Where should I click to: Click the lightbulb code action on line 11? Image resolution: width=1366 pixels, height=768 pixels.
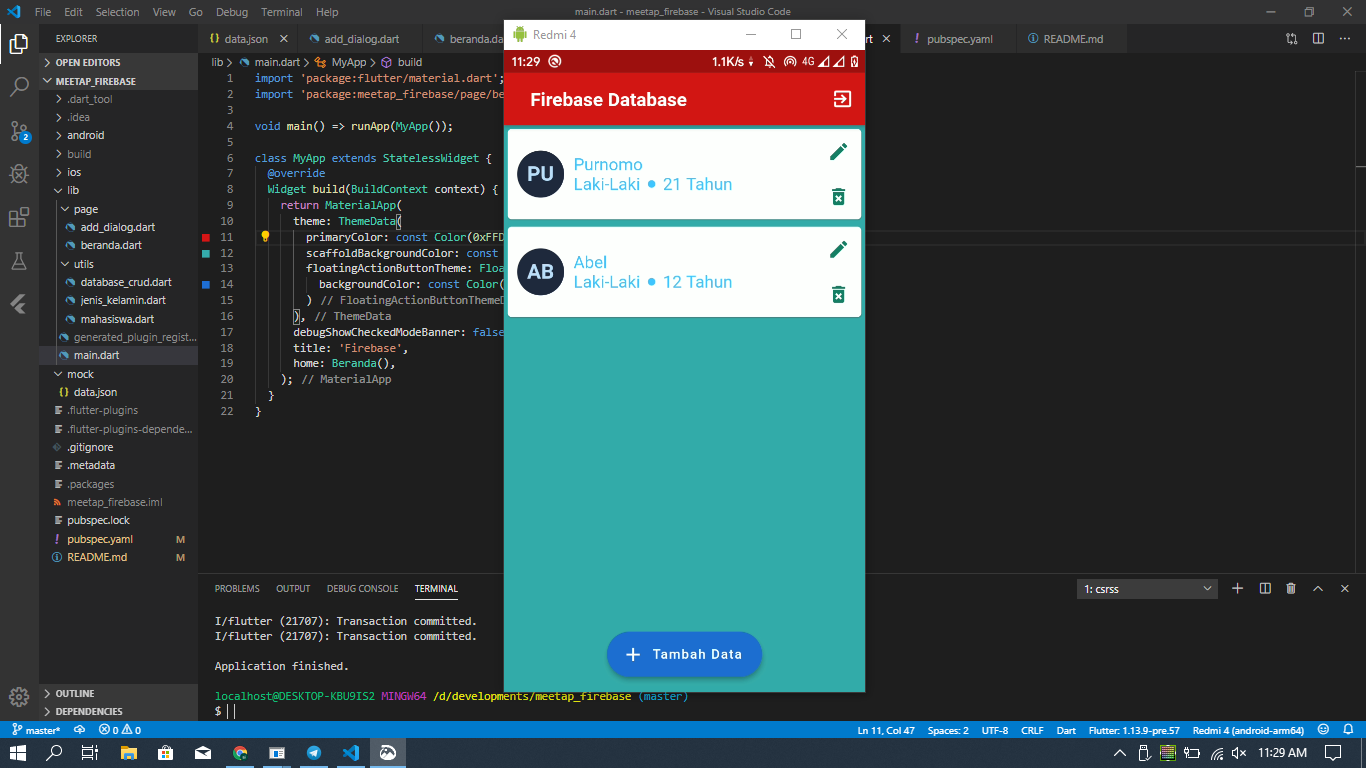tap(266, 237)
